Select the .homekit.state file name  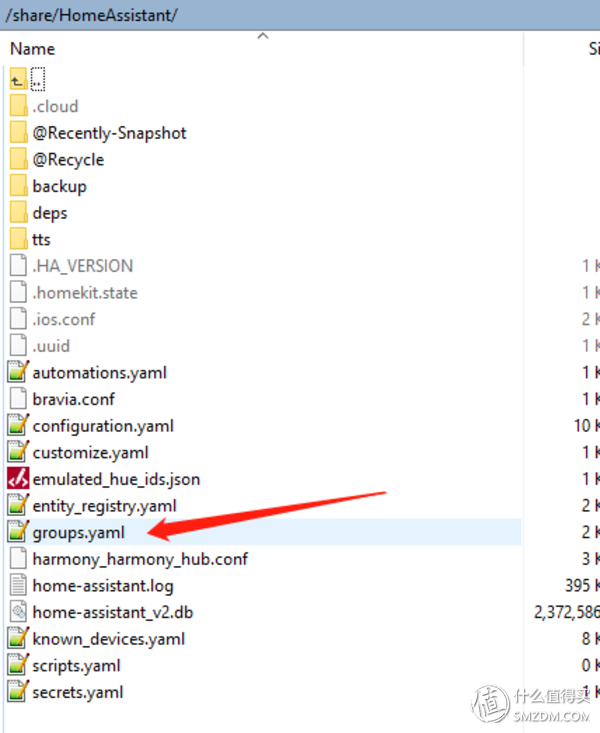pyautogui.click(x=85, y=293)
